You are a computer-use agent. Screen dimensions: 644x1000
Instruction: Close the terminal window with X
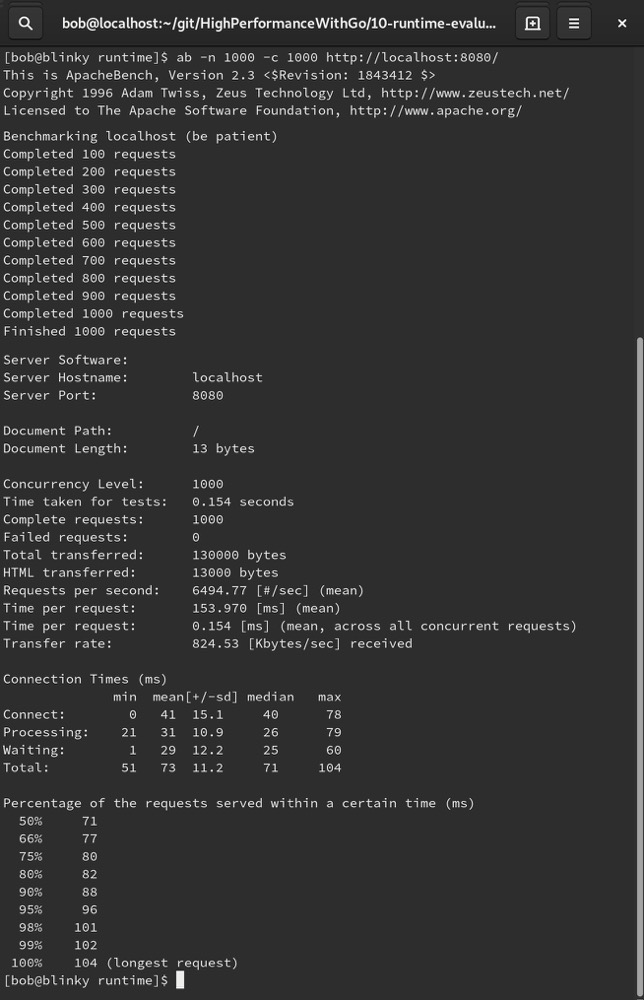622,24
